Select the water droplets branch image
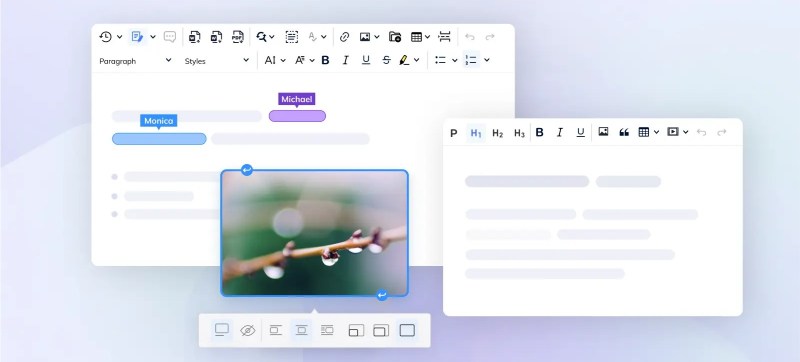 tap(314, 233)
